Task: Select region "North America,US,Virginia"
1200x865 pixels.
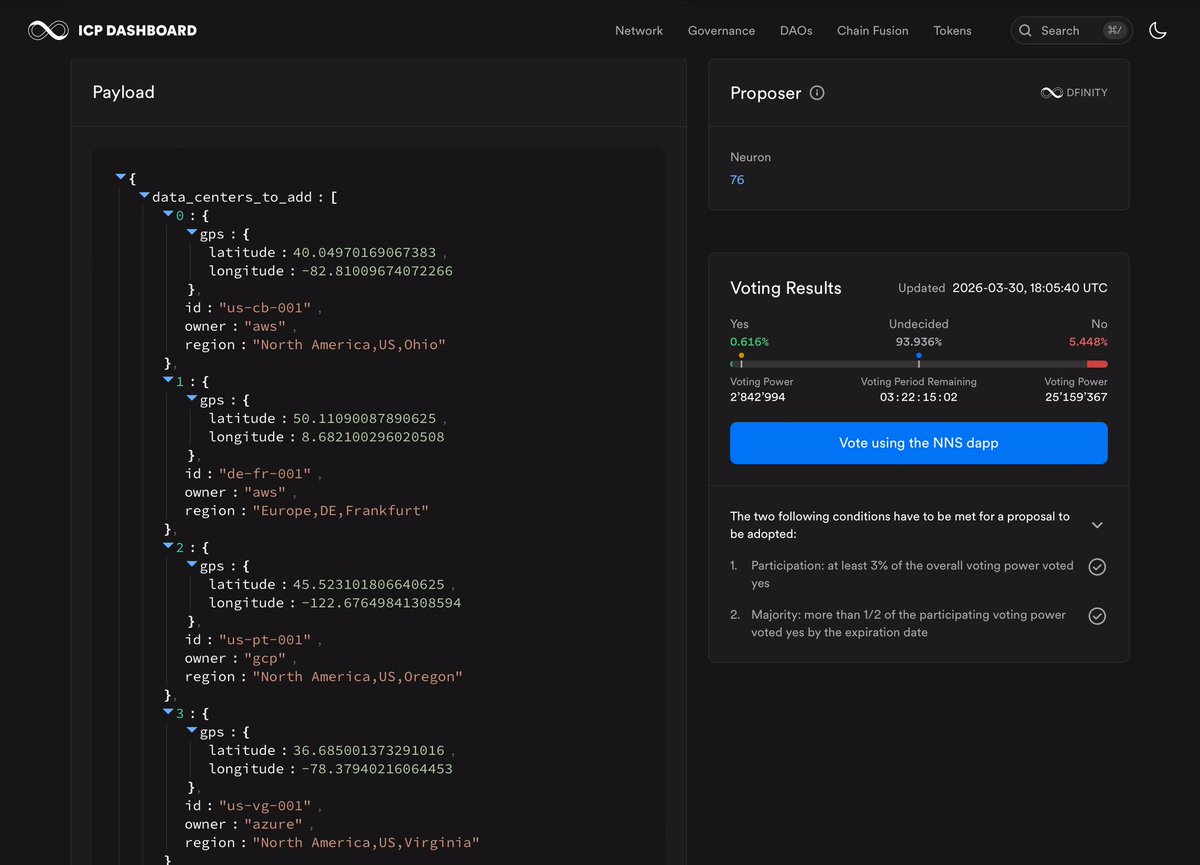Action: point(366,843)
